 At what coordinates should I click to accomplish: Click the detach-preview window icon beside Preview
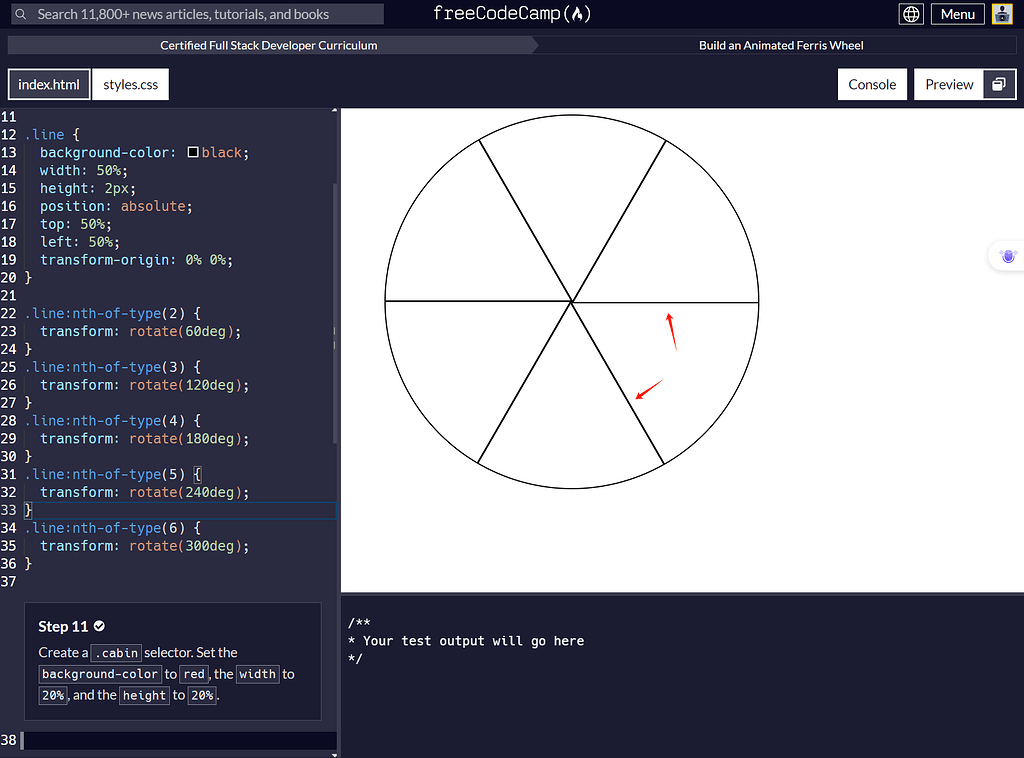[x=998, y=84]
